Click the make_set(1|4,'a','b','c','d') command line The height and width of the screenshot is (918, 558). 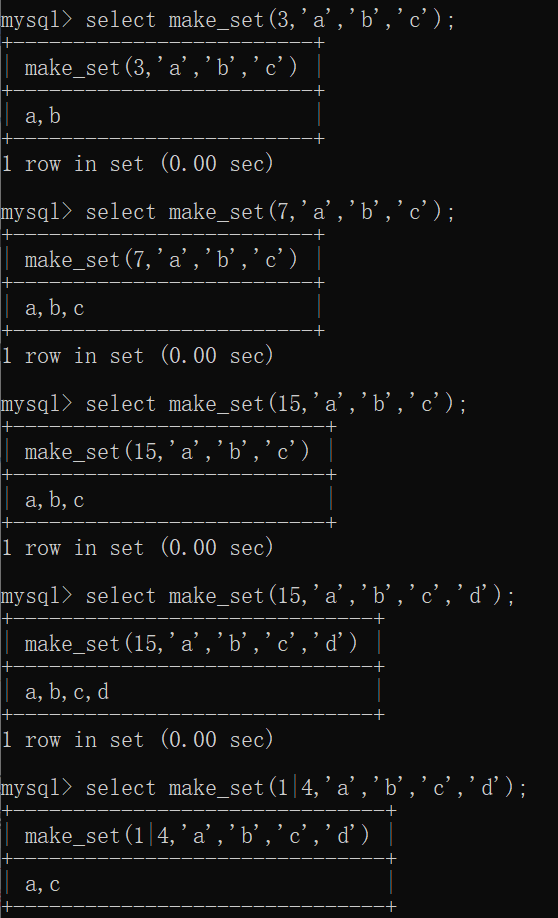(263, 788)
